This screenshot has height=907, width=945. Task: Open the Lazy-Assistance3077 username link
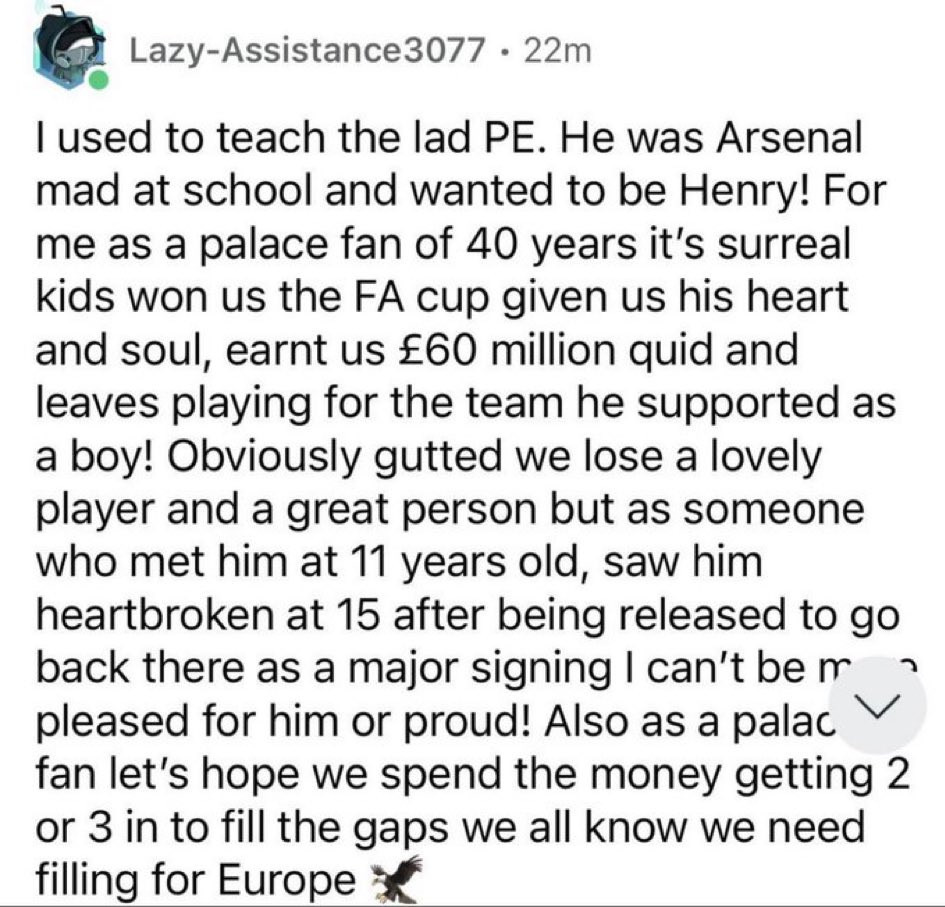(307, 51)
